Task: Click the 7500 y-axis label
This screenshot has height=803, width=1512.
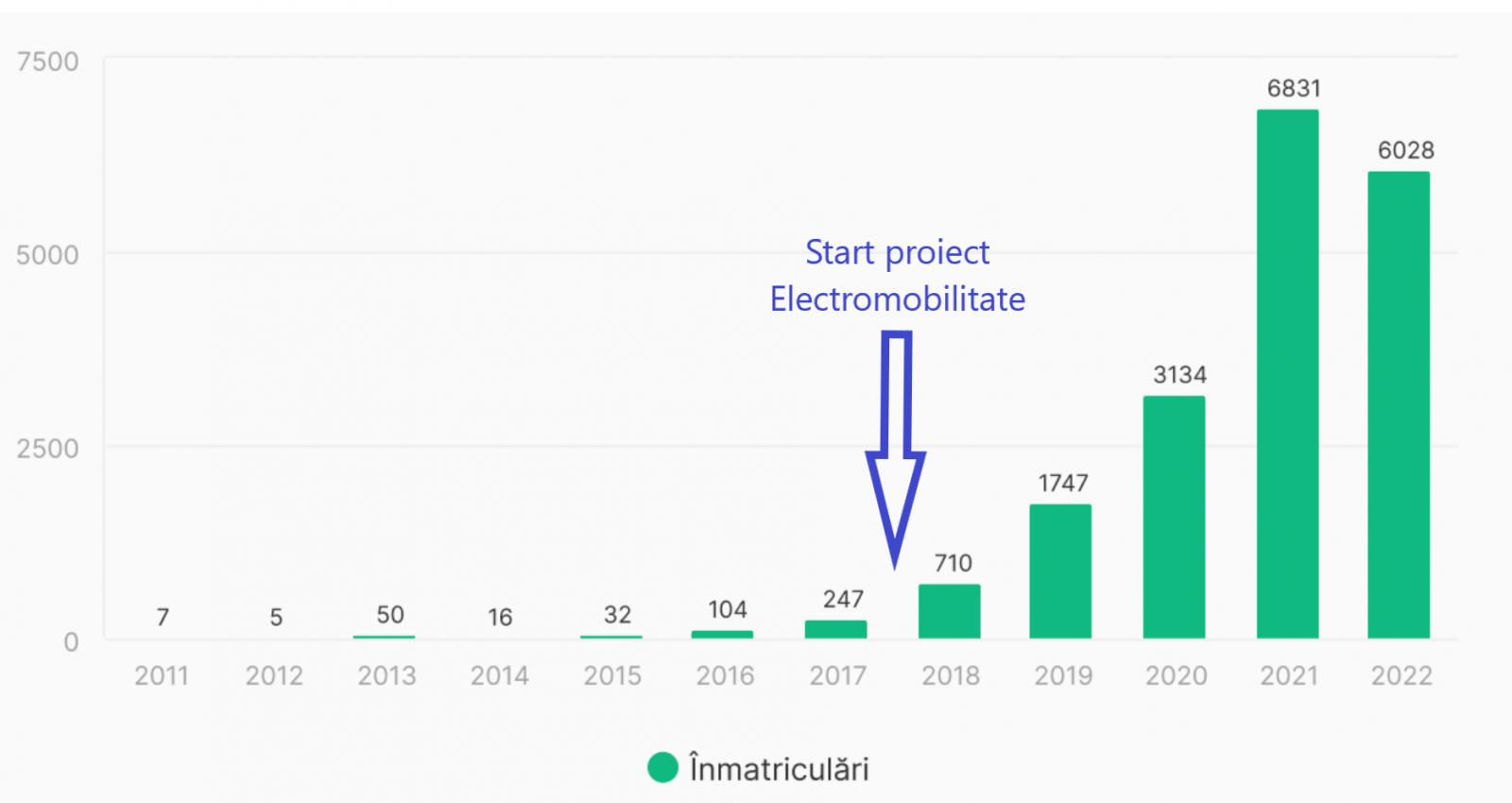Action: tap(48, 62)
